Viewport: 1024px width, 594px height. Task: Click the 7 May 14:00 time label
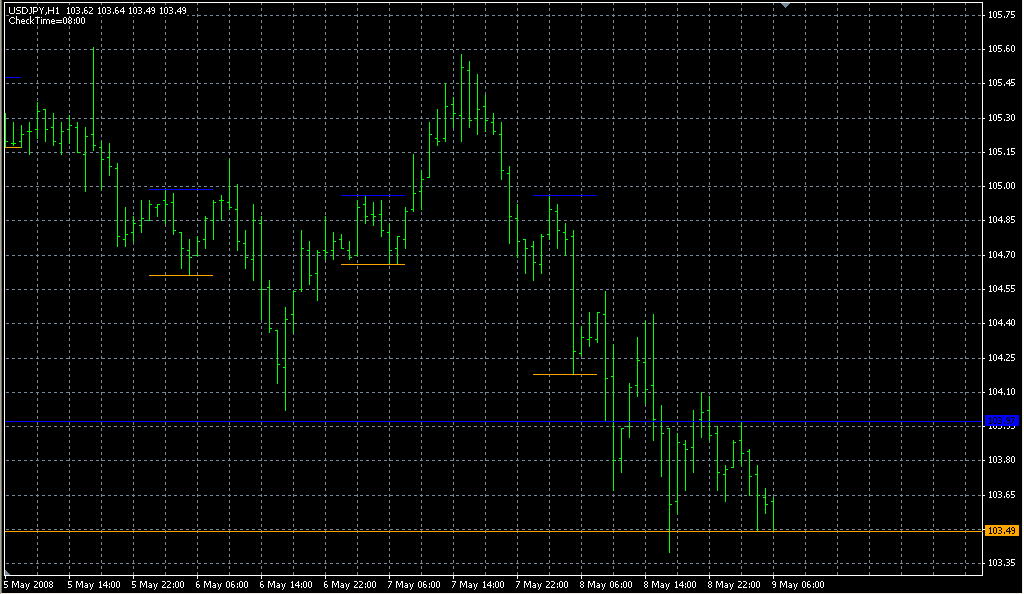478,585
